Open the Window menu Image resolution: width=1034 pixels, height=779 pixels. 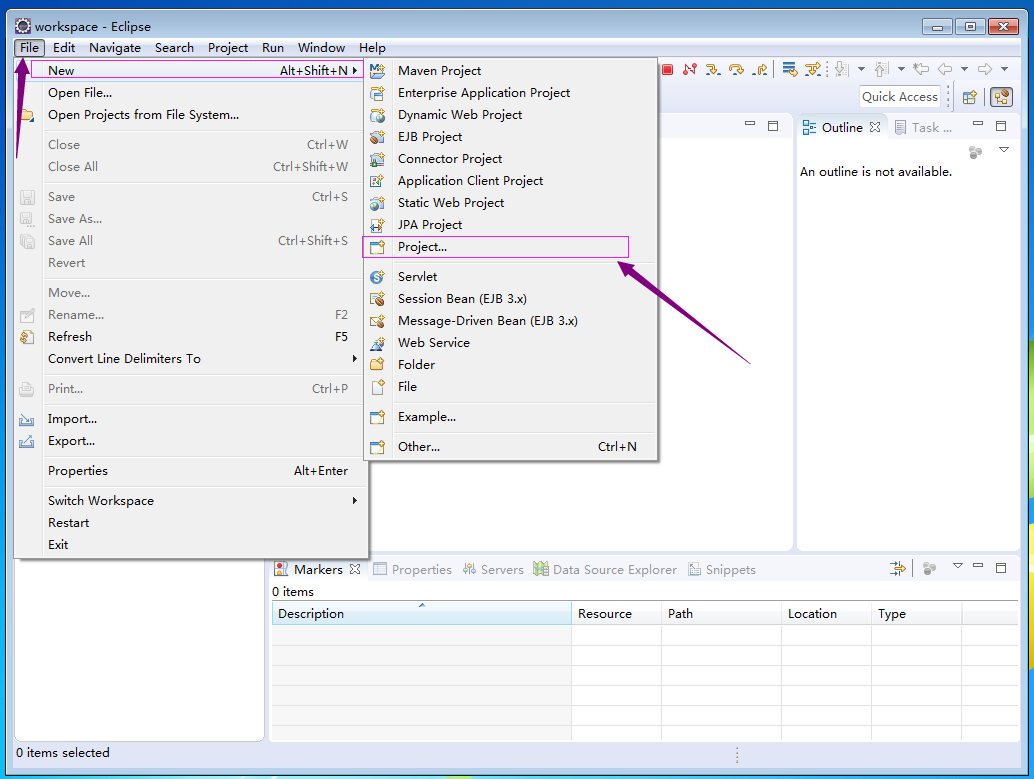click(321, 47)
